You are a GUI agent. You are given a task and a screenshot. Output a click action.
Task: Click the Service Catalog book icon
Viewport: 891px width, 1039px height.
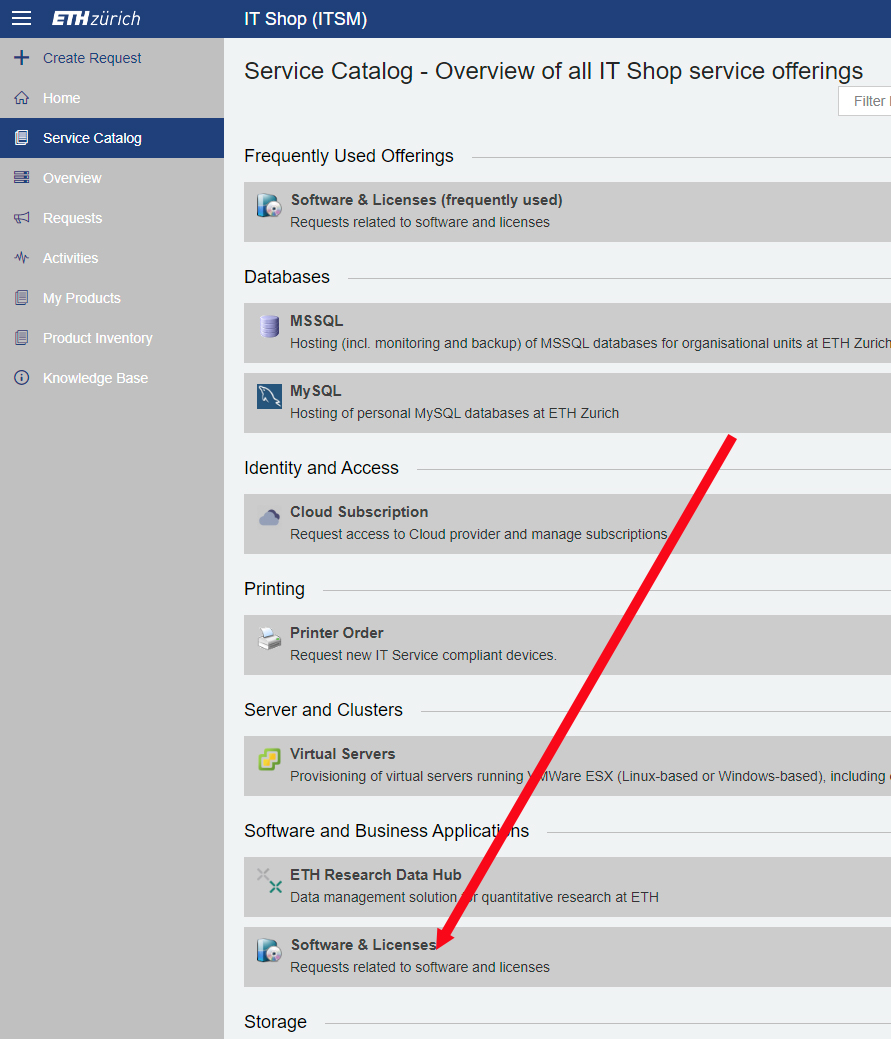(22, 138)
